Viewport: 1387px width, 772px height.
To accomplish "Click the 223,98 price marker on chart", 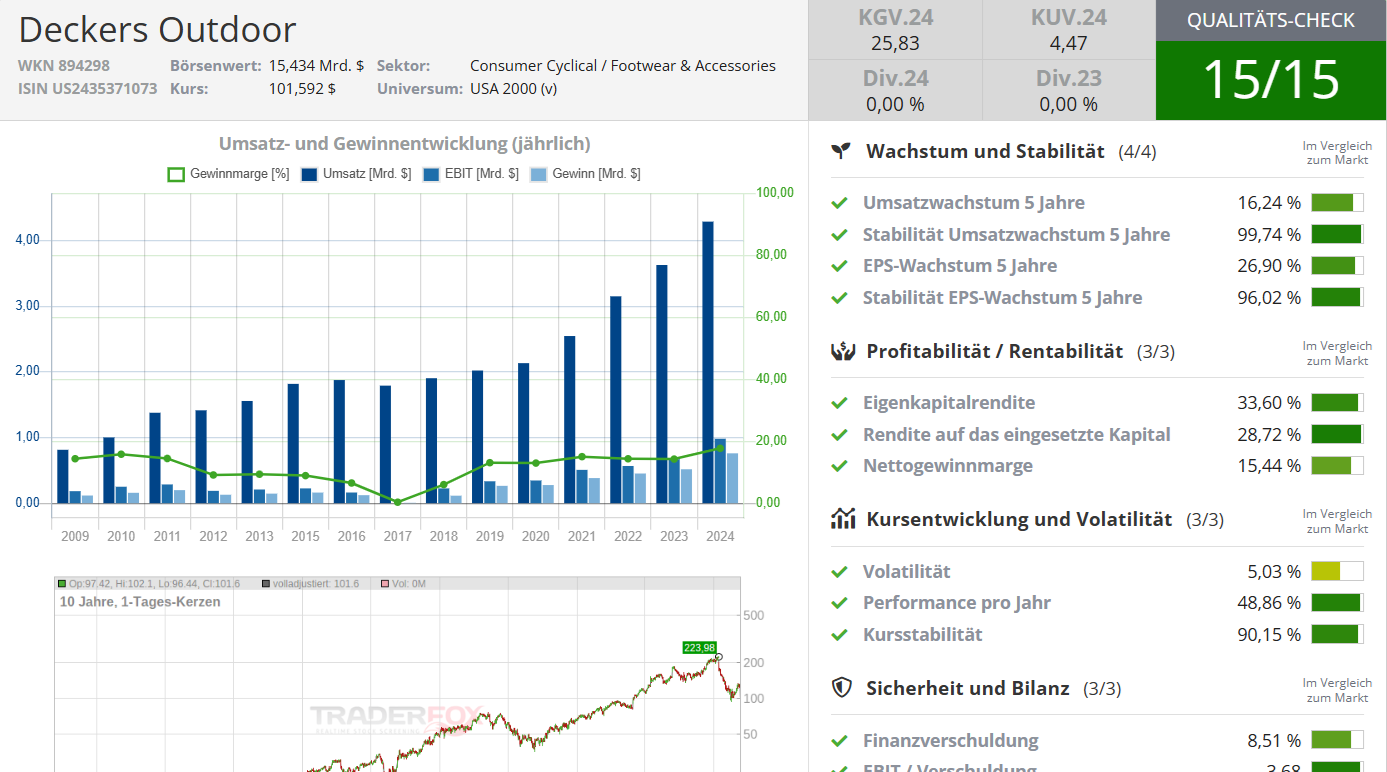I will pos(699,647).
